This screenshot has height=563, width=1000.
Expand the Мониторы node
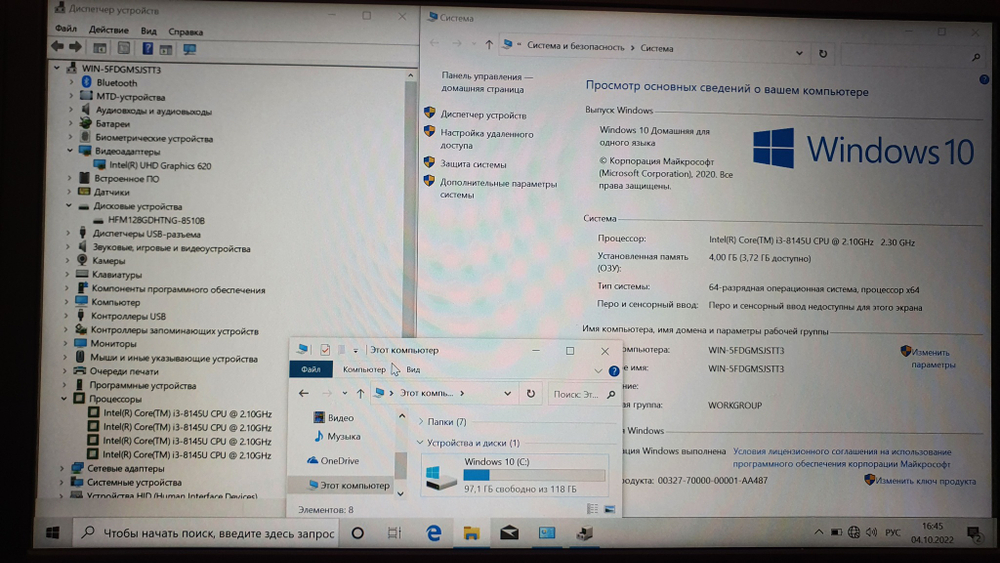(x=66, y=344)
